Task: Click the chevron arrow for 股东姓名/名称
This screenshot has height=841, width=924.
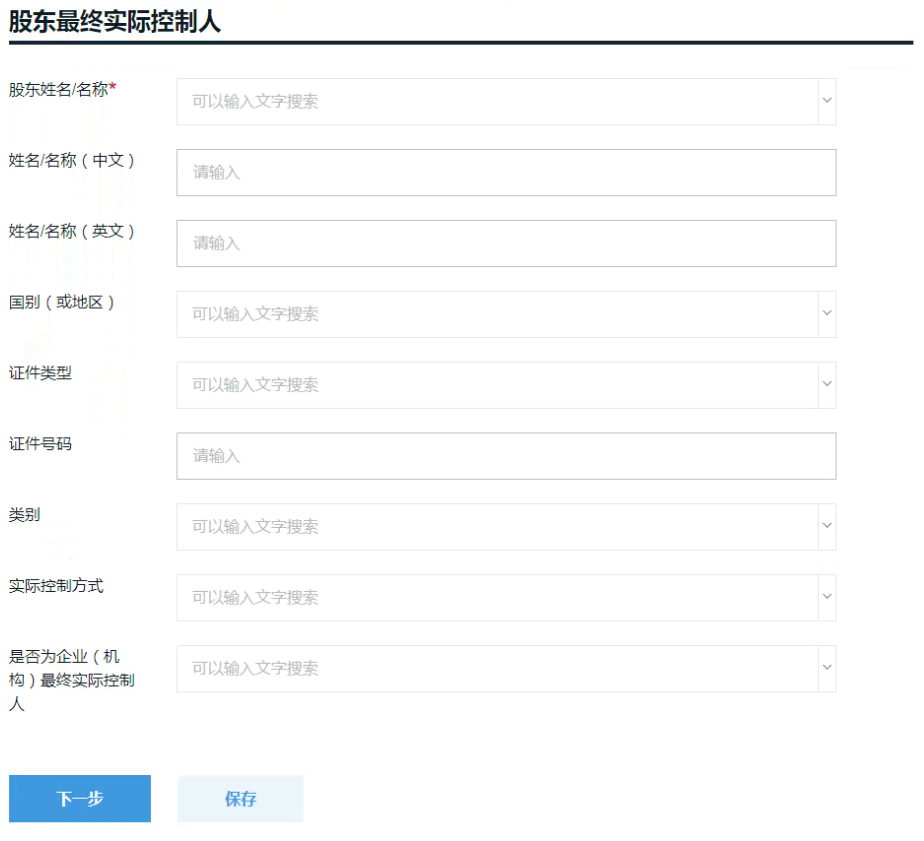Action: point(827,101)
